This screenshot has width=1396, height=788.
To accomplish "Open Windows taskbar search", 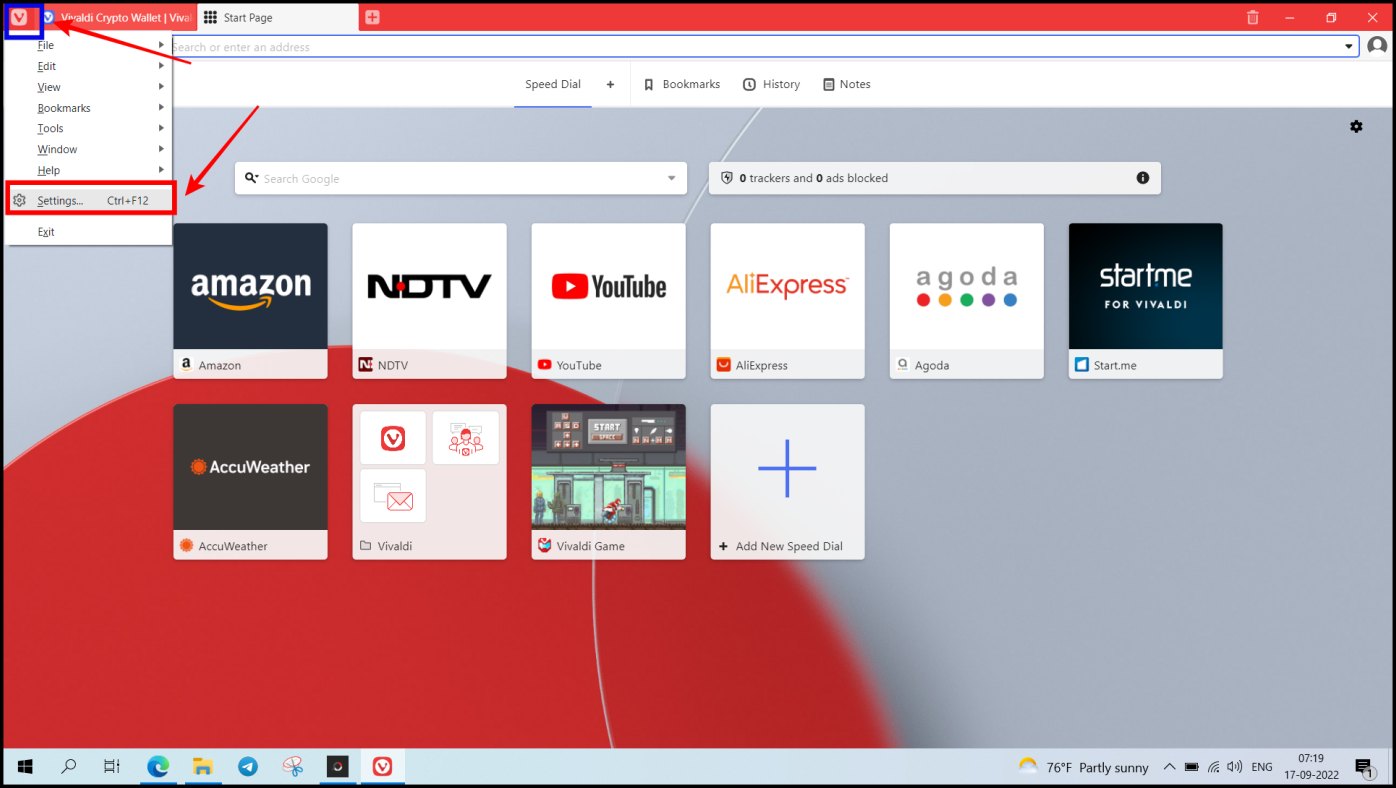I will pos(69,767).
